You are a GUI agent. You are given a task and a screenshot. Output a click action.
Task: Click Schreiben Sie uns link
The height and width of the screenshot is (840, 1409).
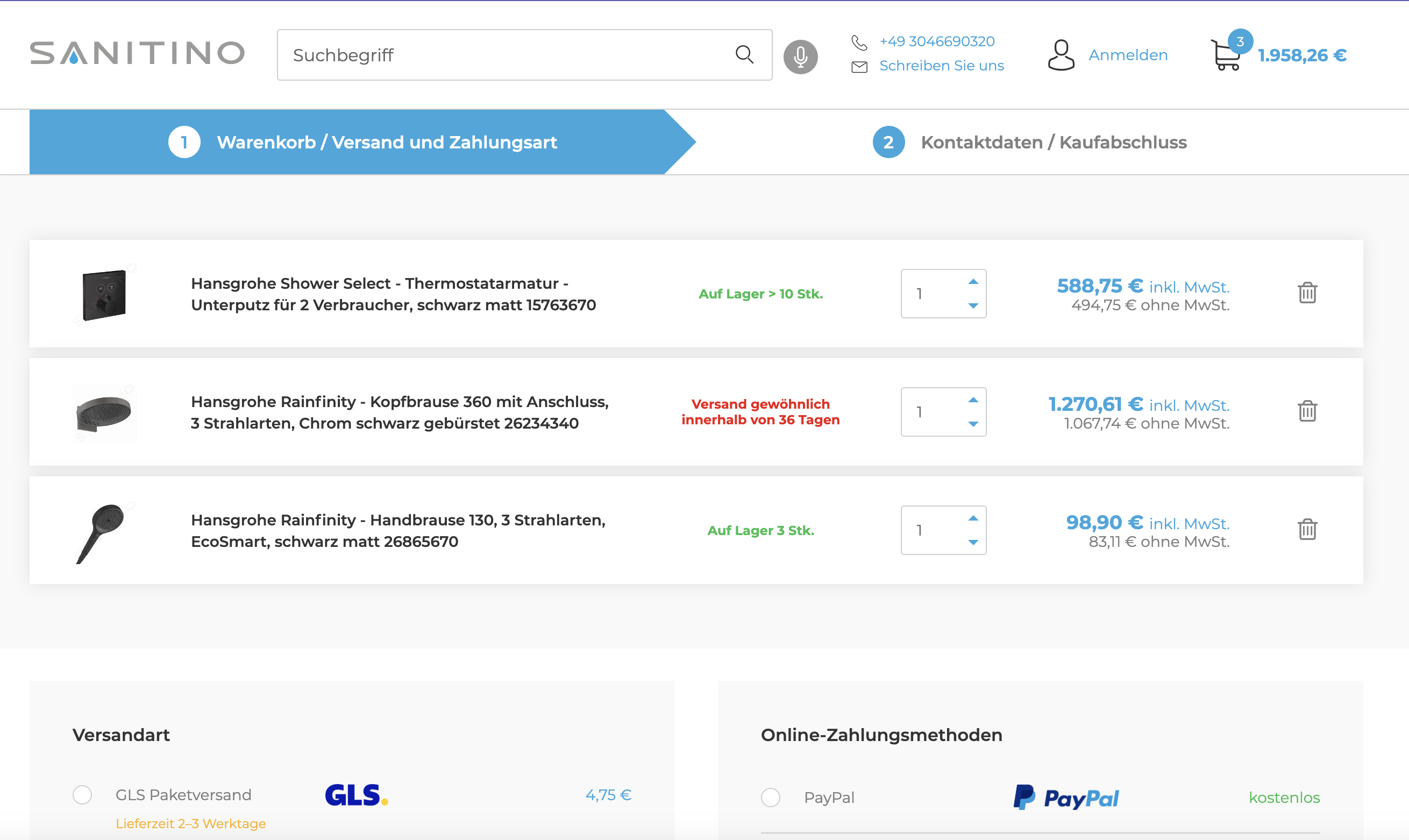[x=941, y=66]
